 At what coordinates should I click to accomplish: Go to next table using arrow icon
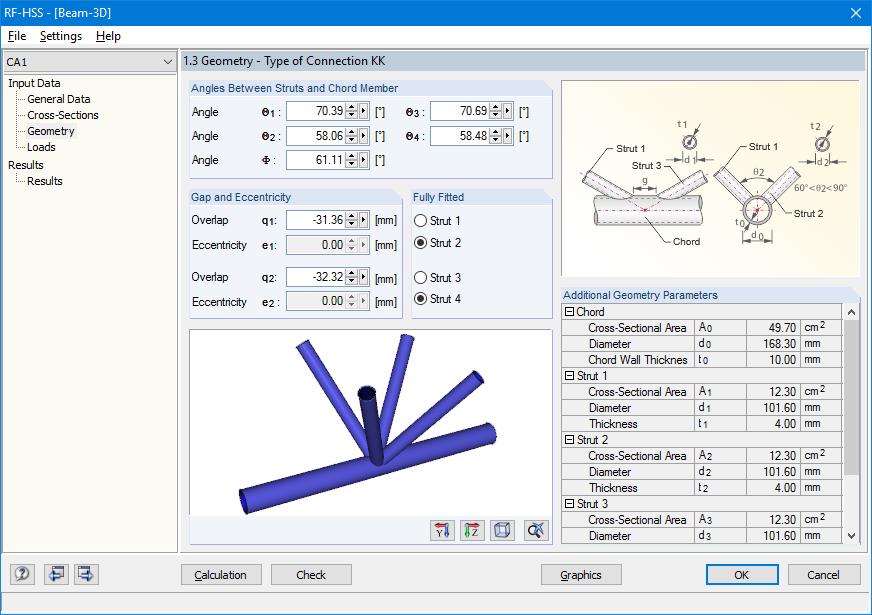point(86,574)
